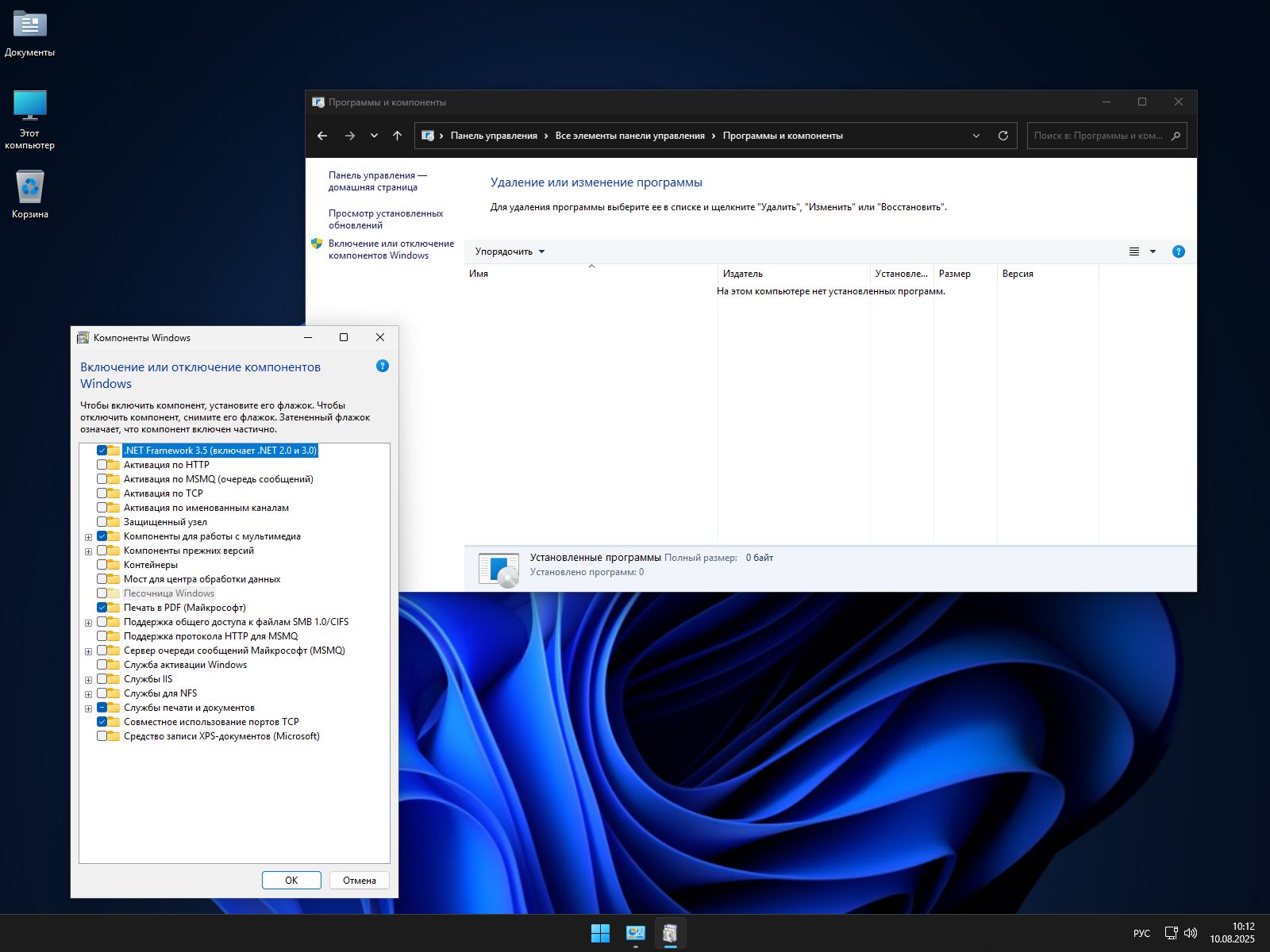This screenshot has height=952, width=1270.
Task: Expand Компоненты прежних версий node
Action: click(88, 551)
